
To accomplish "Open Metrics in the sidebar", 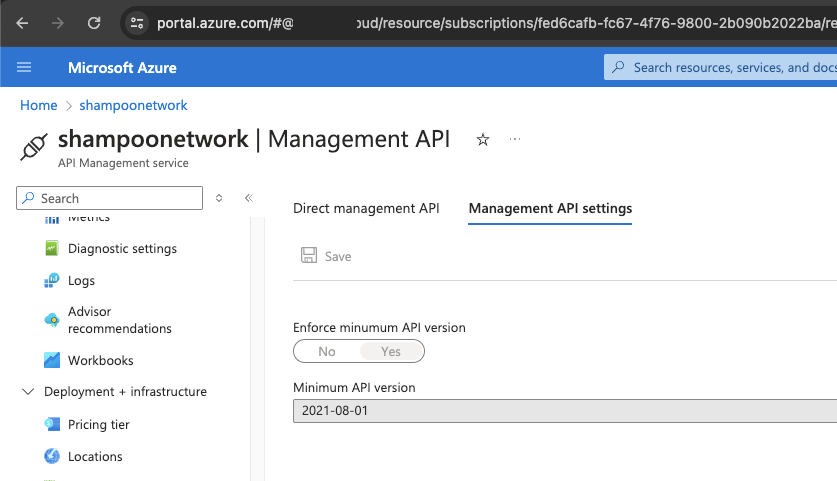I will [x=89, y=218].
